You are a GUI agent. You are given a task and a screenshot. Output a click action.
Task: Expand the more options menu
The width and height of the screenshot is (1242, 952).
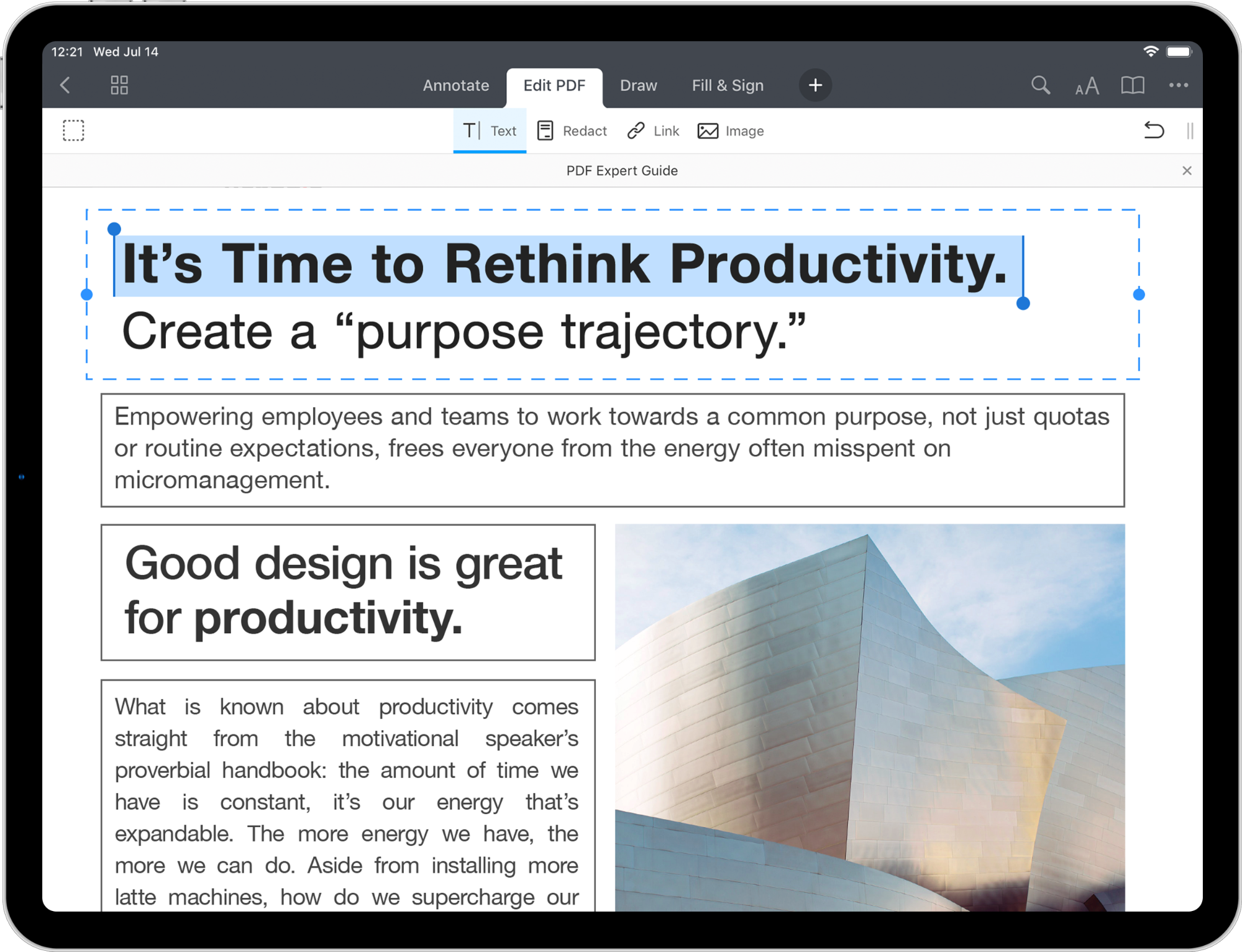[1178, 85]
